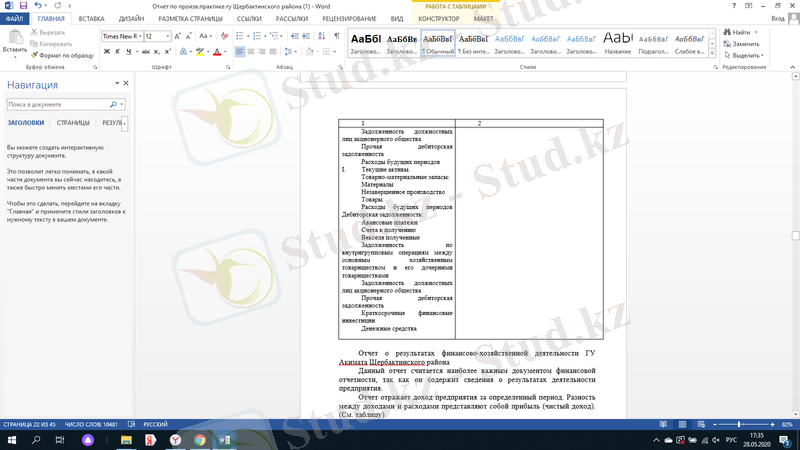
Task: Toggle italic (К) formatting
Action: point(117,52)
